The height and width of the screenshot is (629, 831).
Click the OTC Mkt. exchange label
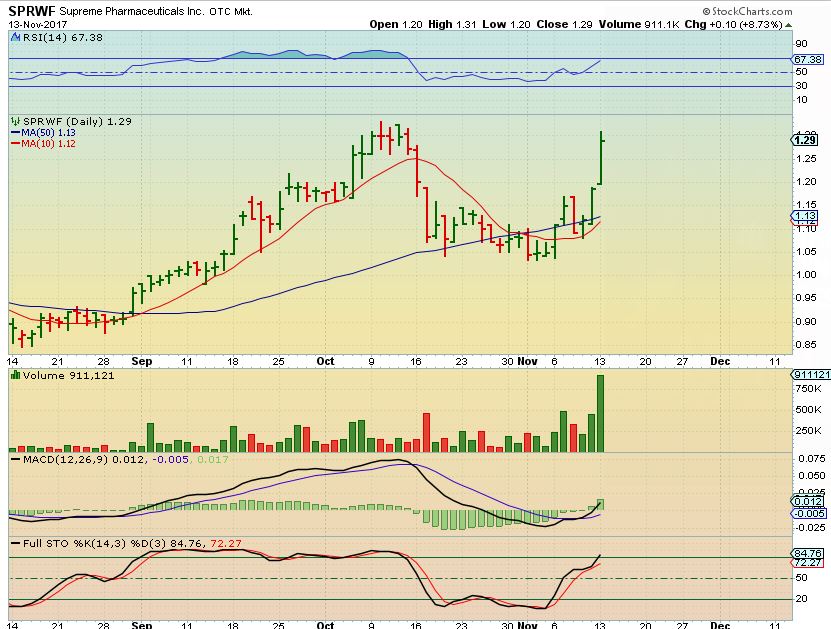click(x=231, y=12)
